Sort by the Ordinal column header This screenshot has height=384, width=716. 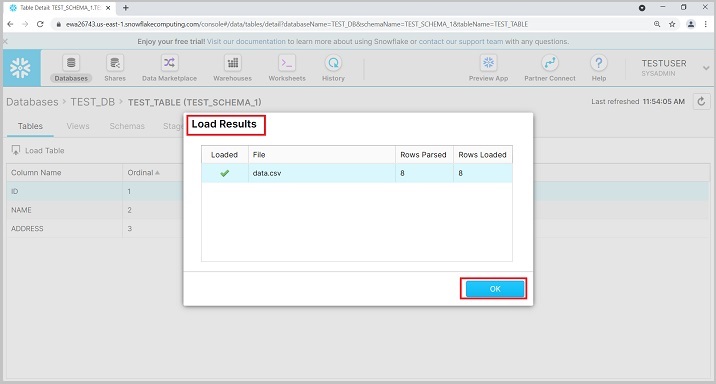coord(143,173)
